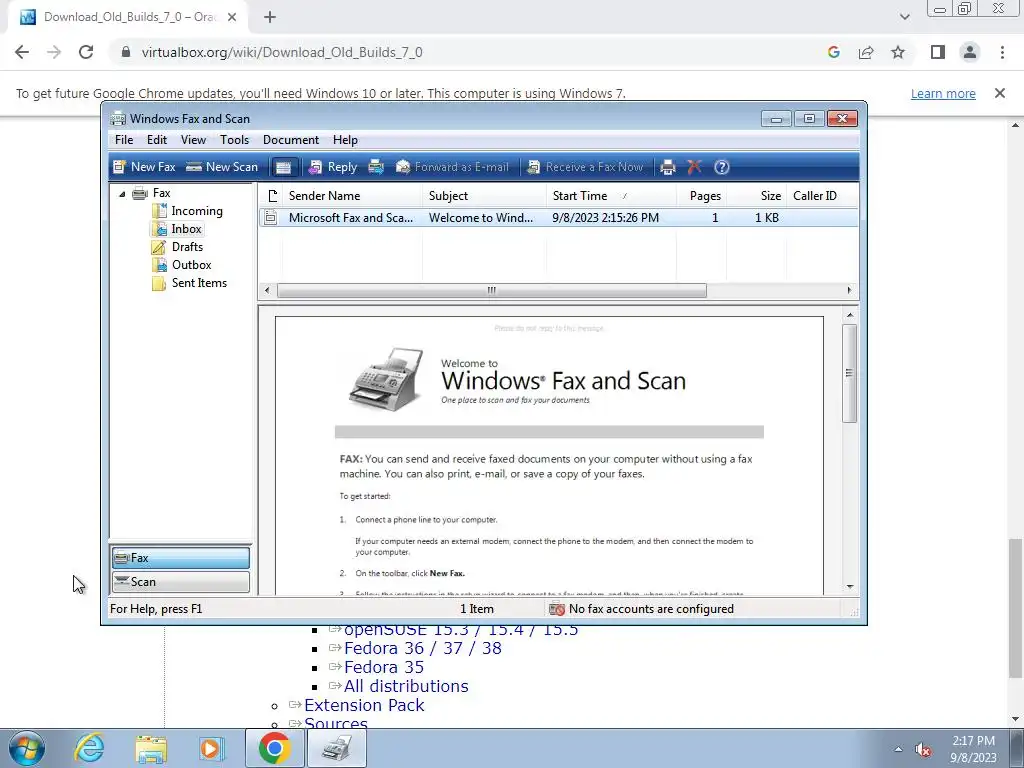The width and height of the screenshot is (1024, 768).
Task: Sort by Size column header
Action: pyautogui.click(x=756, y=196)
